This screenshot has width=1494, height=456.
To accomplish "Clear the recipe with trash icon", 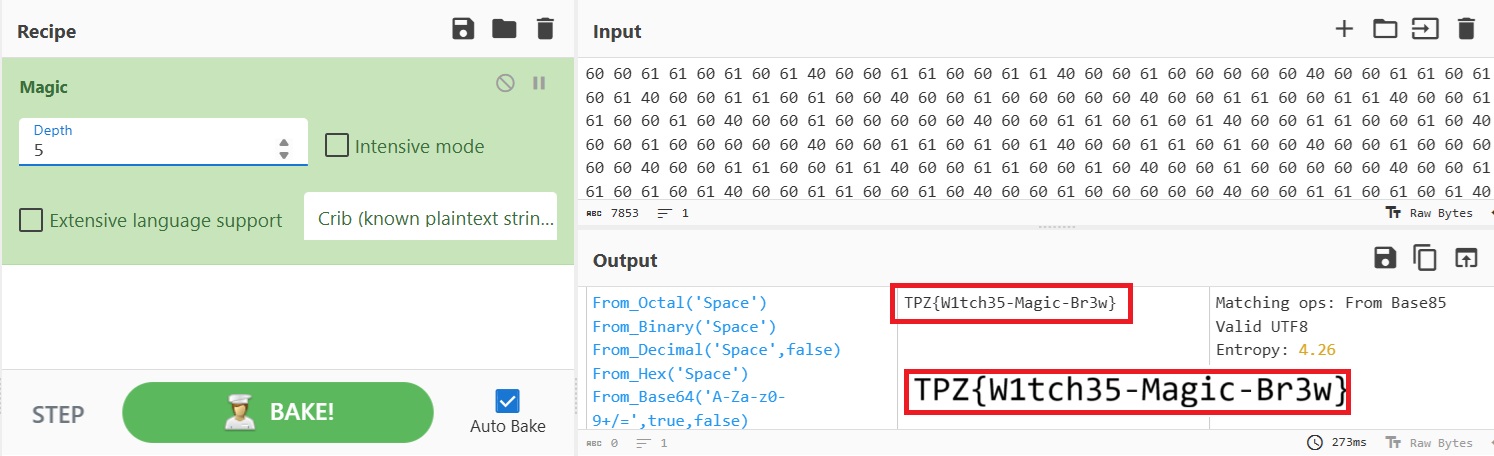I will pyautogui.click(x=545, y=29).
